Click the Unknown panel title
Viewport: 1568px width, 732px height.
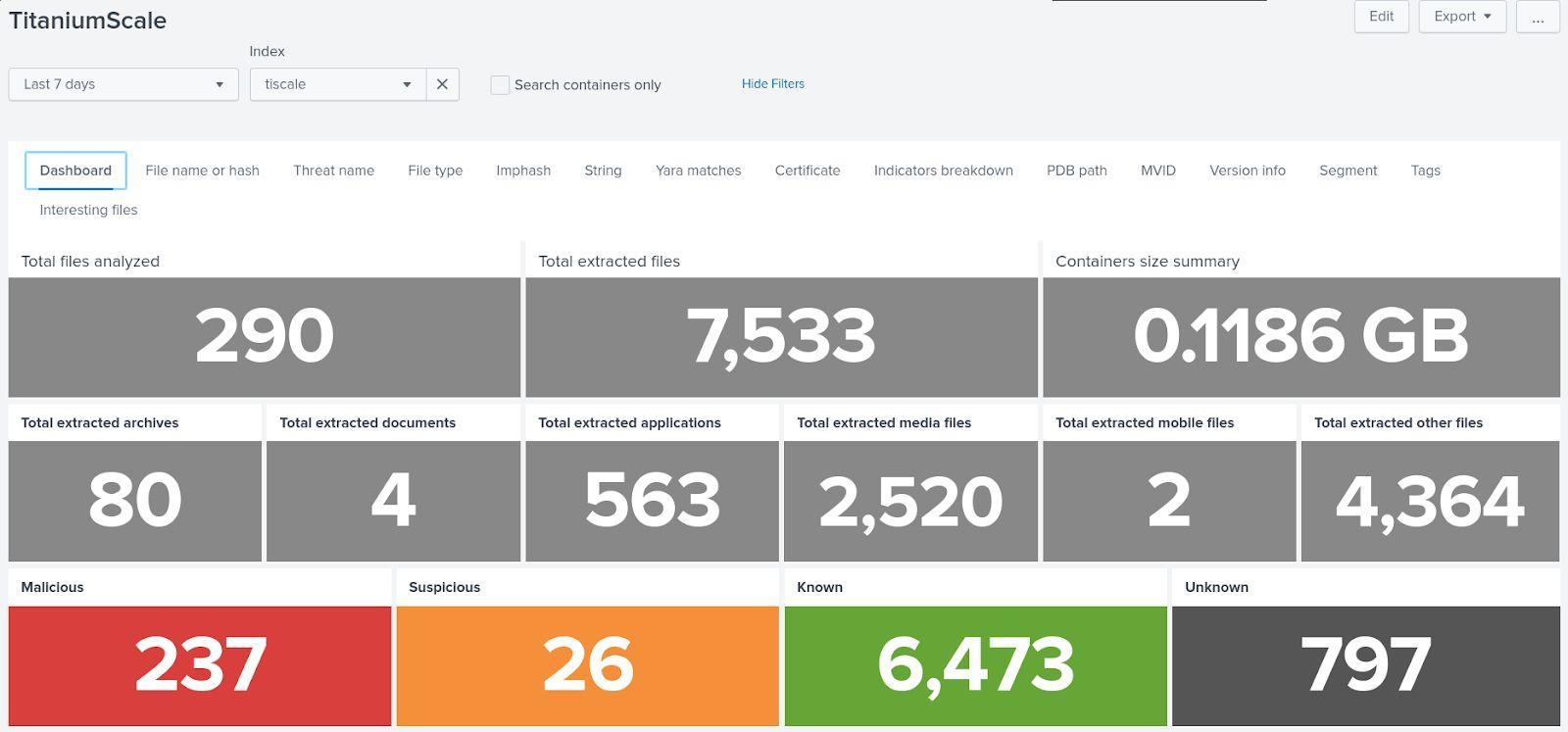(x=1216, y=587)
